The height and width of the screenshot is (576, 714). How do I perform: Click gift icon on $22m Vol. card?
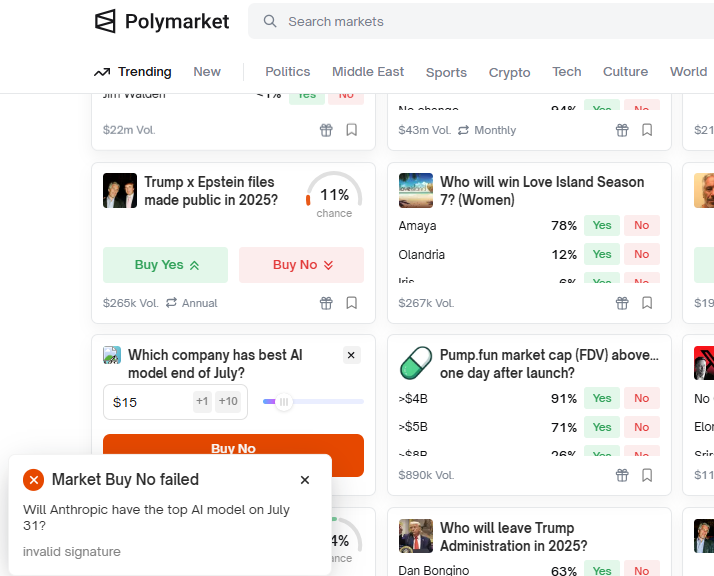pos(326,130)
